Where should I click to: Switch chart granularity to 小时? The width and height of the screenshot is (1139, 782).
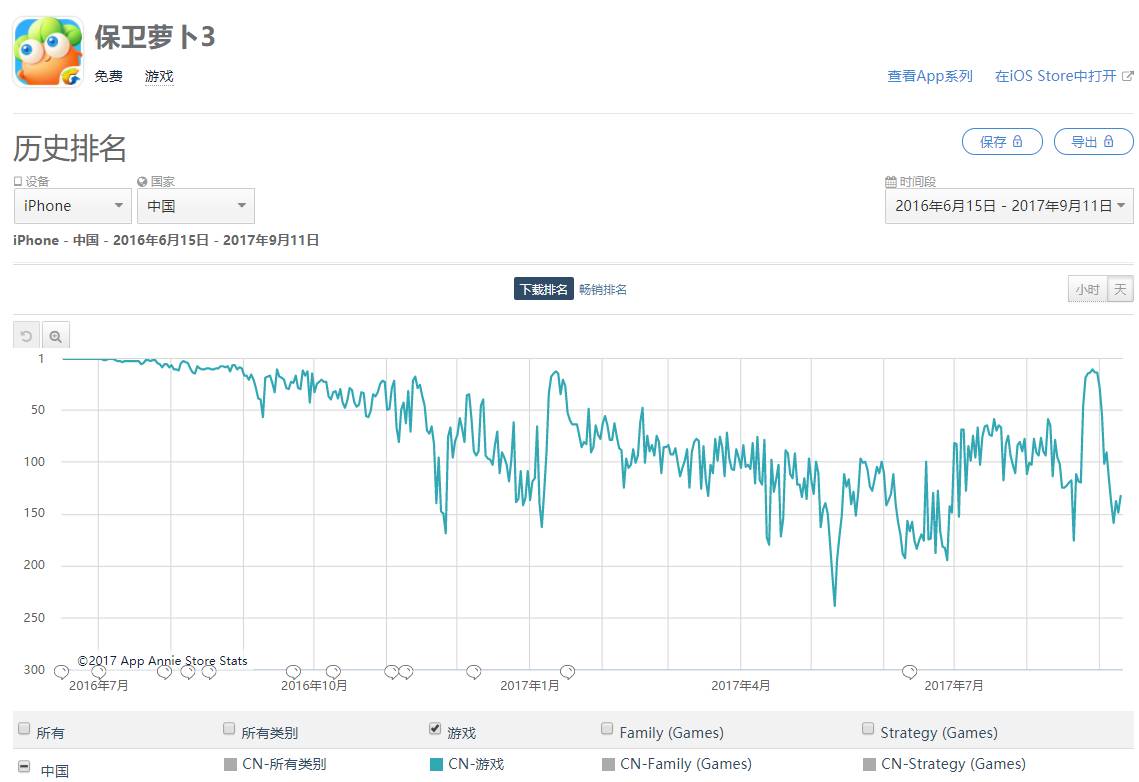pyautogui.click(x=1087, y=290)
